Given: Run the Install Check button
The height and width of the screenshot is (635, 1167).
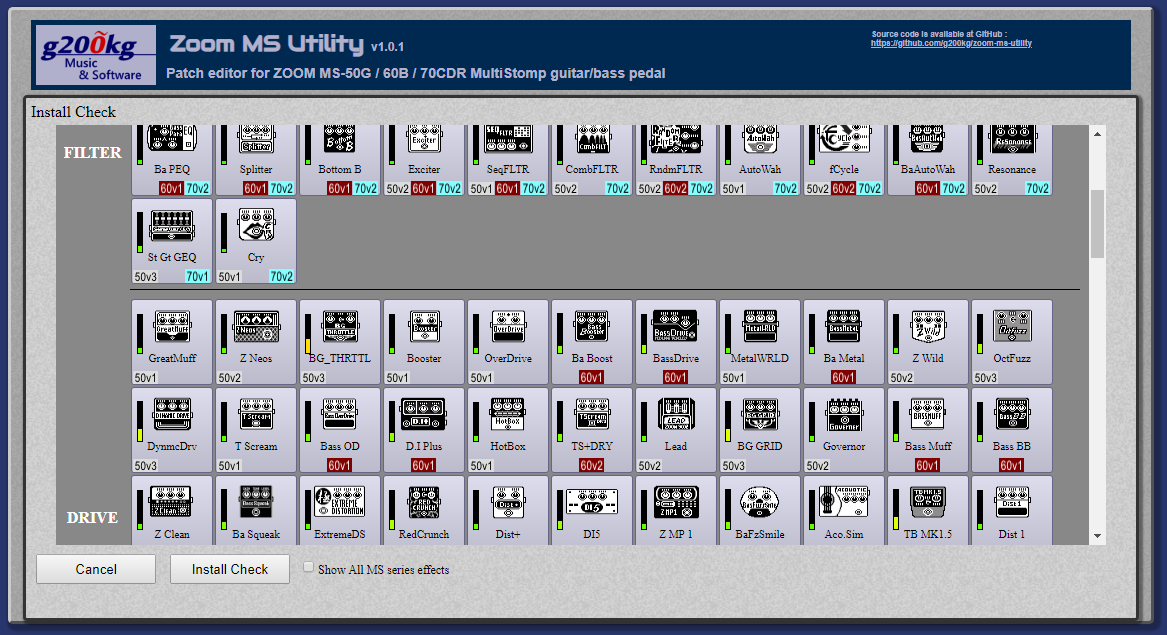Looking at the screenshot, I should tap(230, 569).
